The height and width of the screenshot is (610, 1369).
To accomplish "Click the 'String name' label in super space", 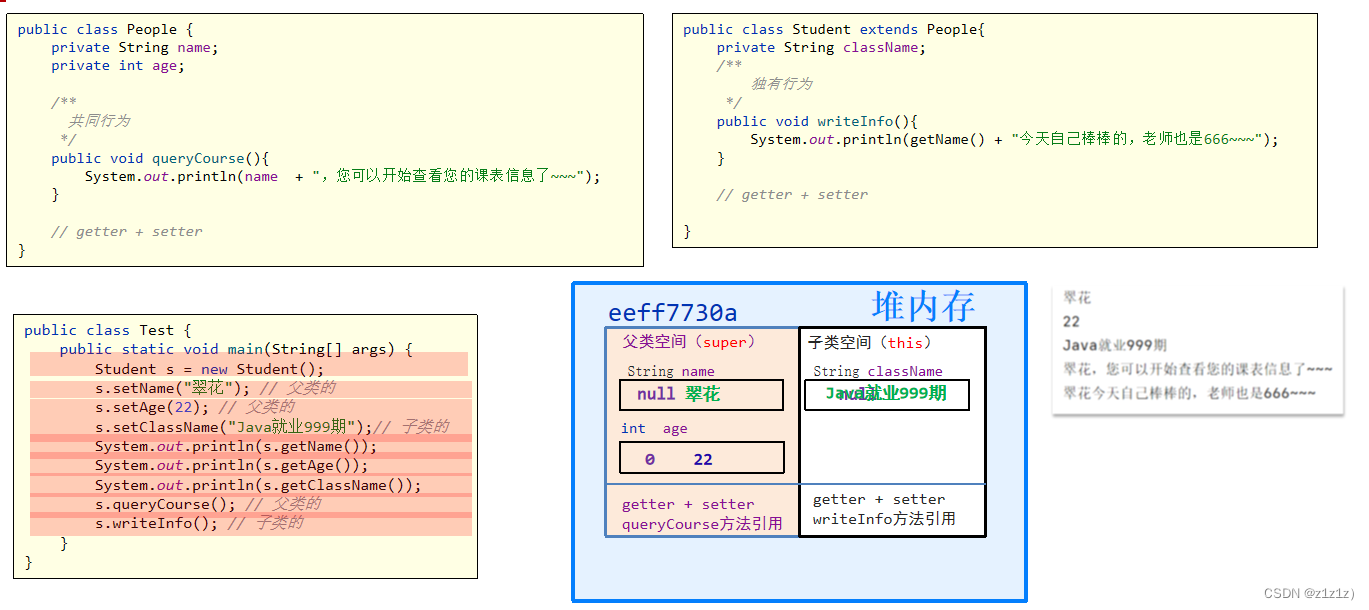I will pyautogui.click(x=671, y=371).
